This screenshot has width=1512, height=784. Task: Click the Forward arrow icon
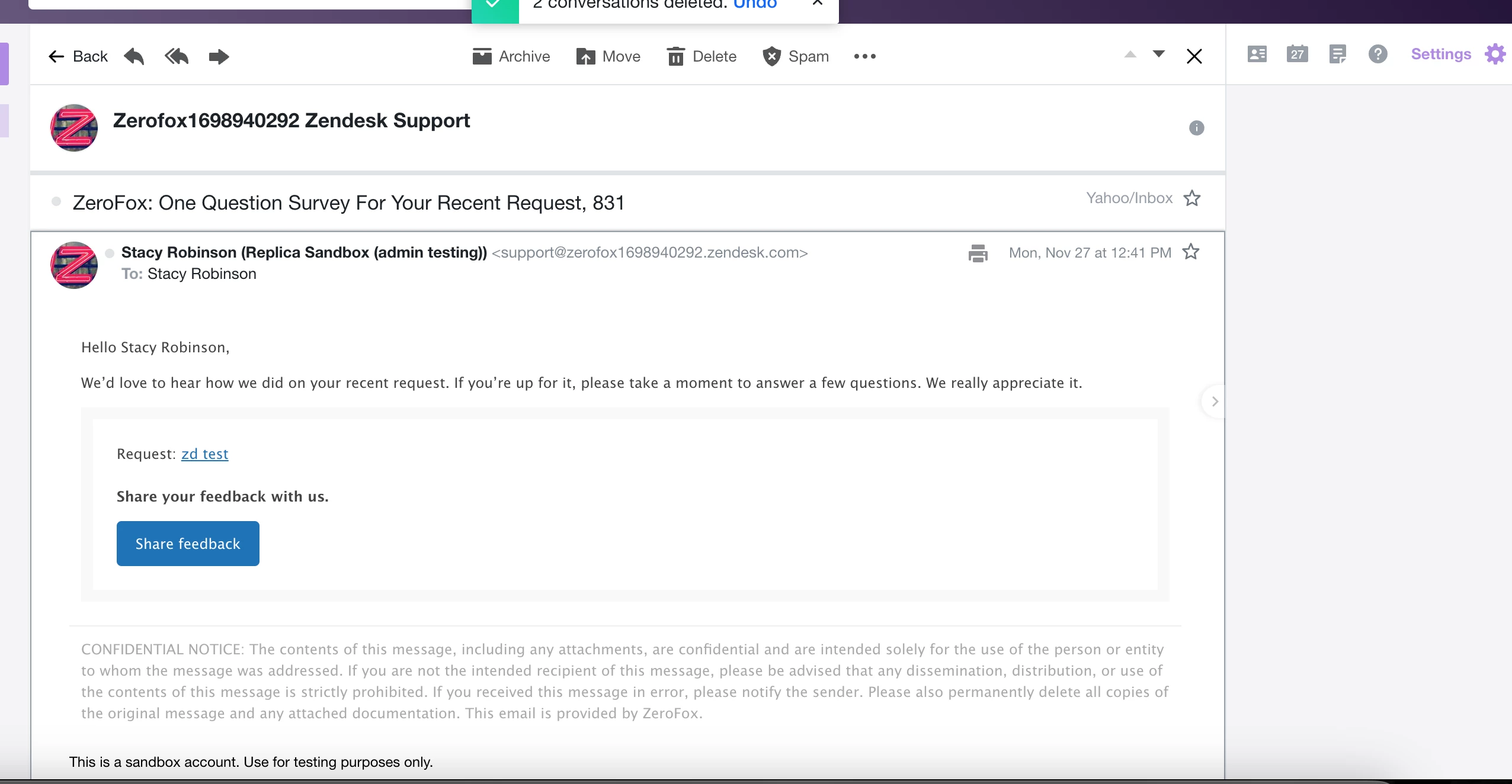pyautogui.click(x=219, y=57)
